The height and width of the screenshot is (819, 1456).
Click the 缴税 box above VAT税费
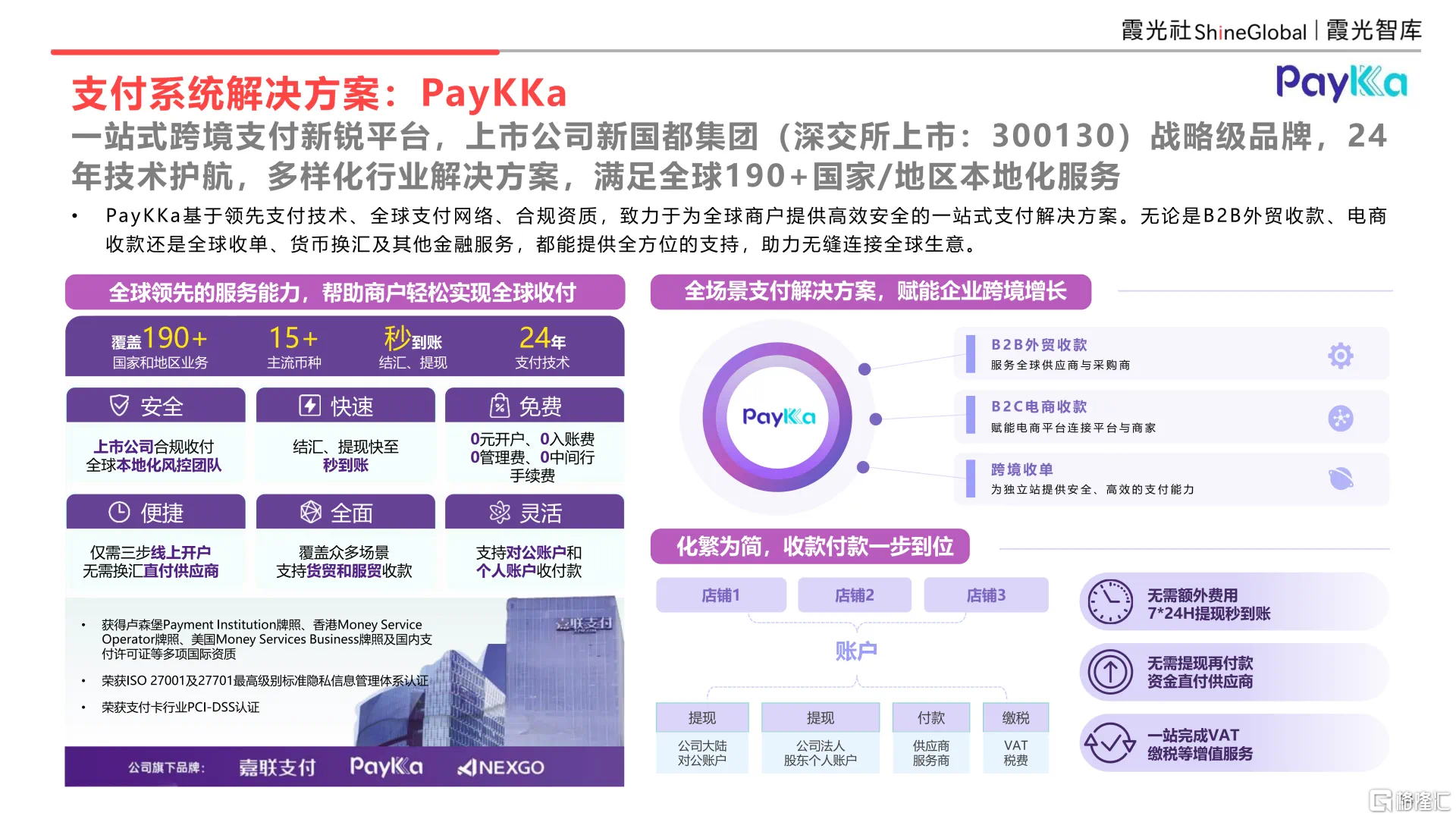1015,717
